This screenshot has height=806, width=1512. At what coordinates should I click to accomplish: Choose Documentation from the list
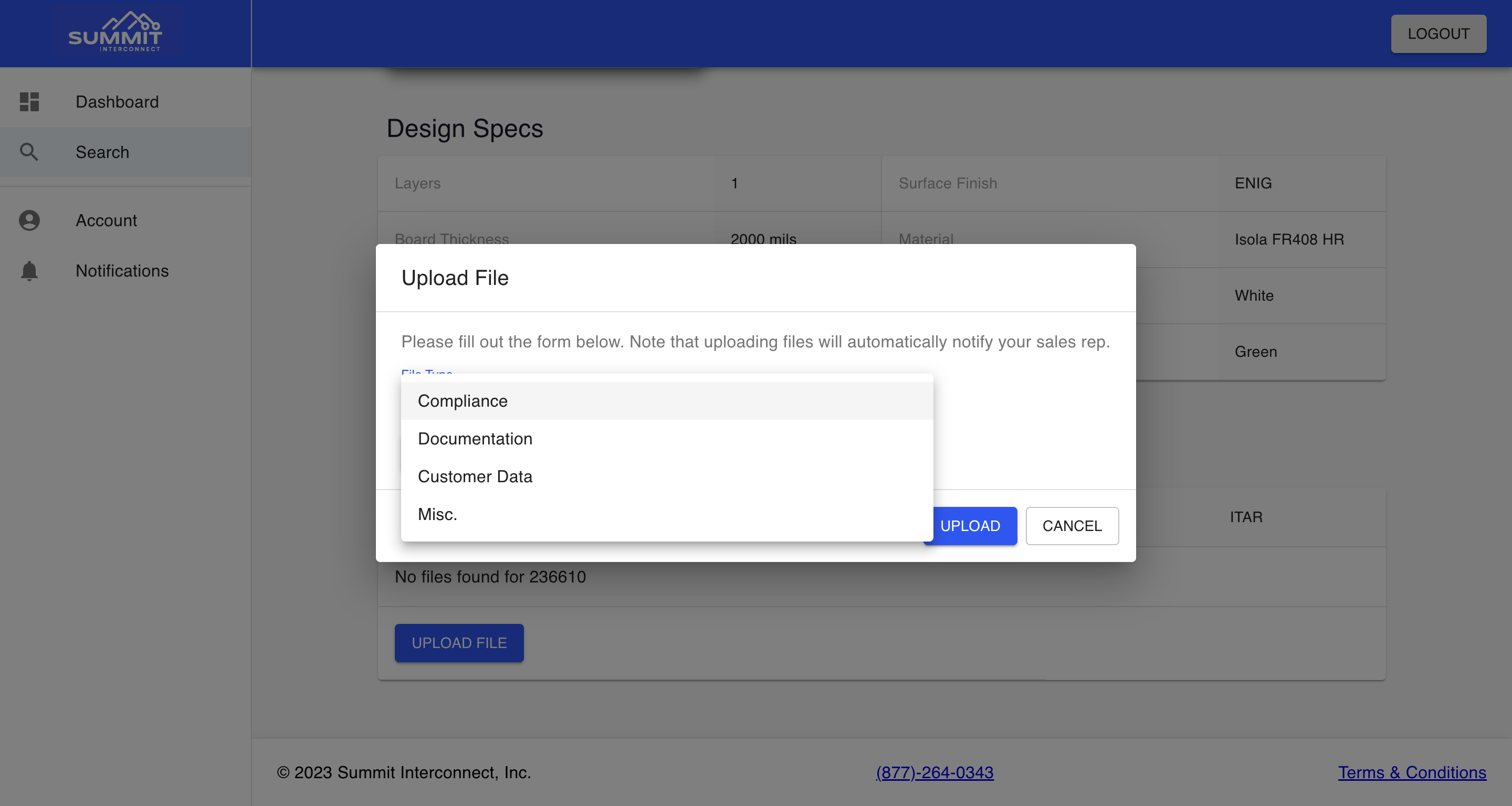pos(667,438)
